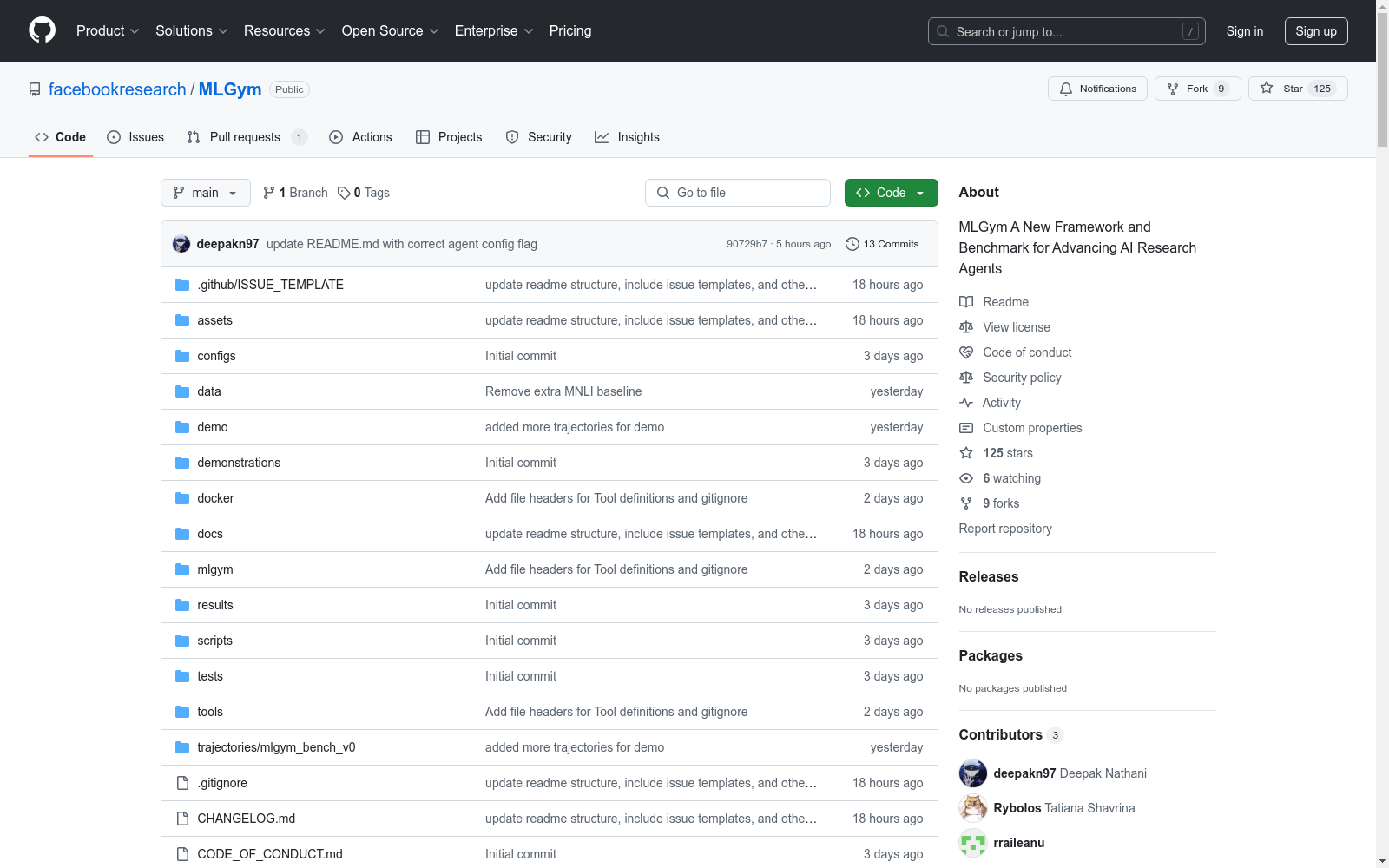Open the facebookresearch organization link
The height and width of the screenshot is (868, 1389).
click(x=117, y=89)
